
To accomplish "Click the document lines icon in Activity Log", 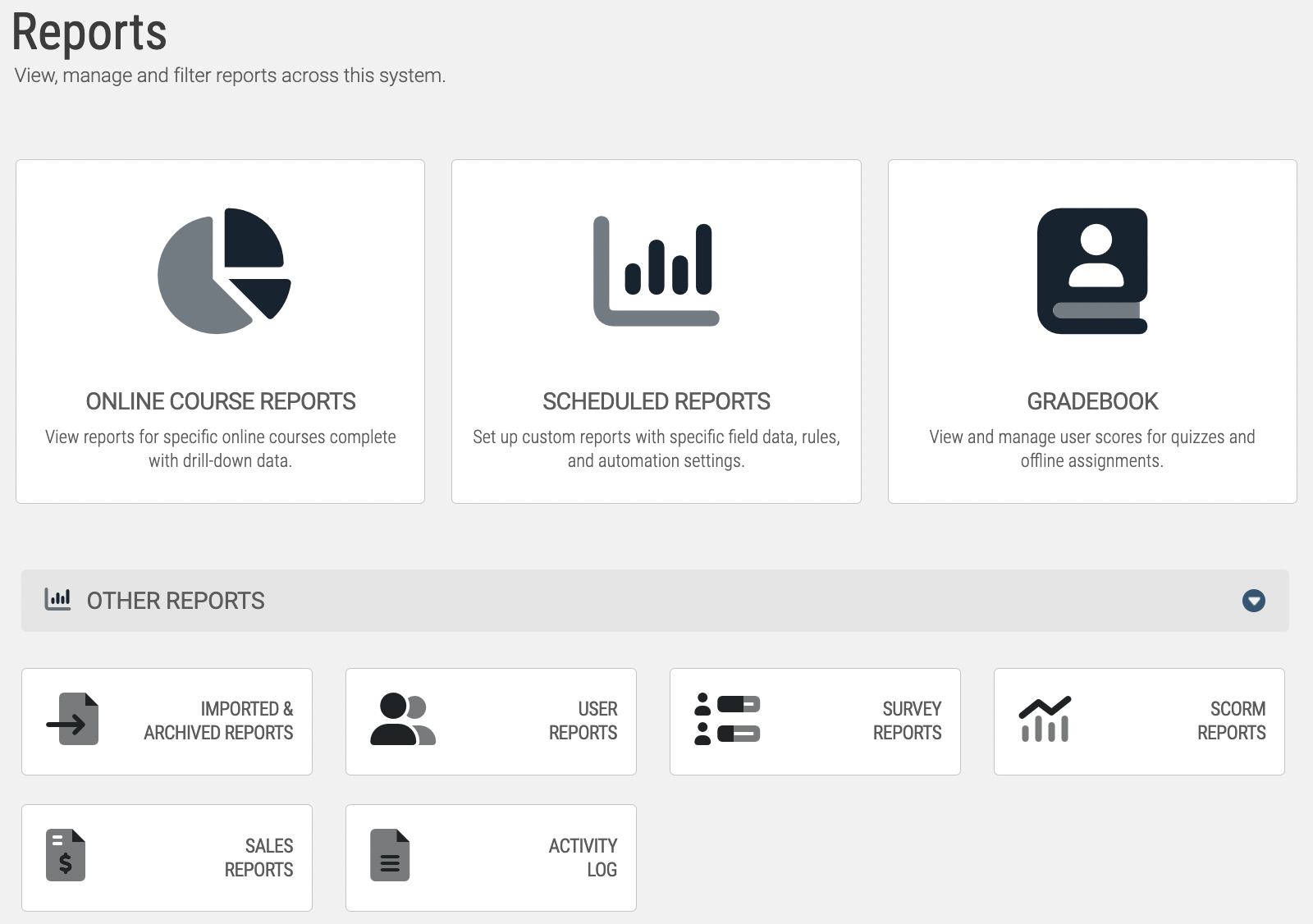I will [x=390, y=855].
